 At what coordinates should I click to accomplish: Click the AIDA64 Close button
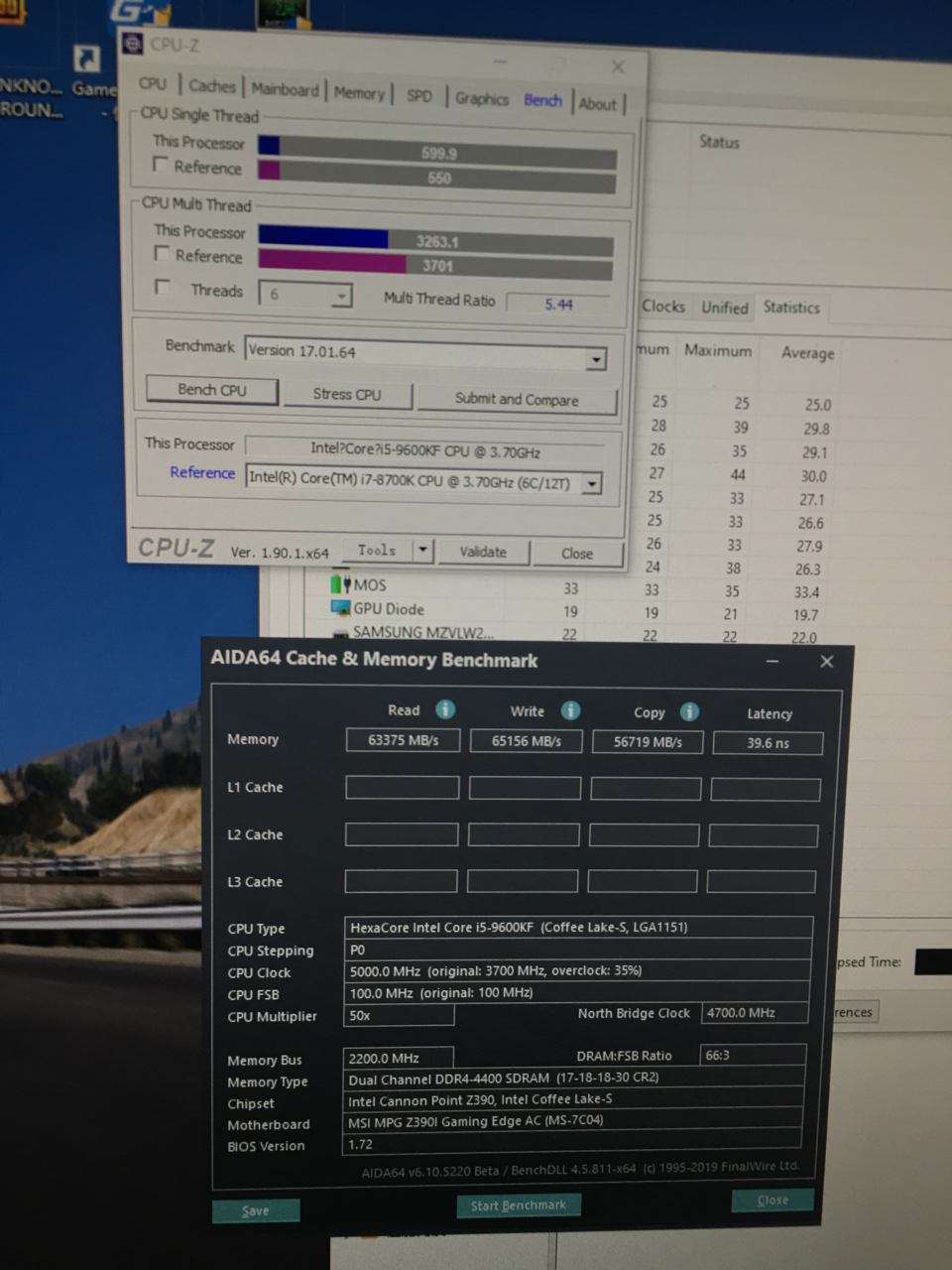[773, 1200]
